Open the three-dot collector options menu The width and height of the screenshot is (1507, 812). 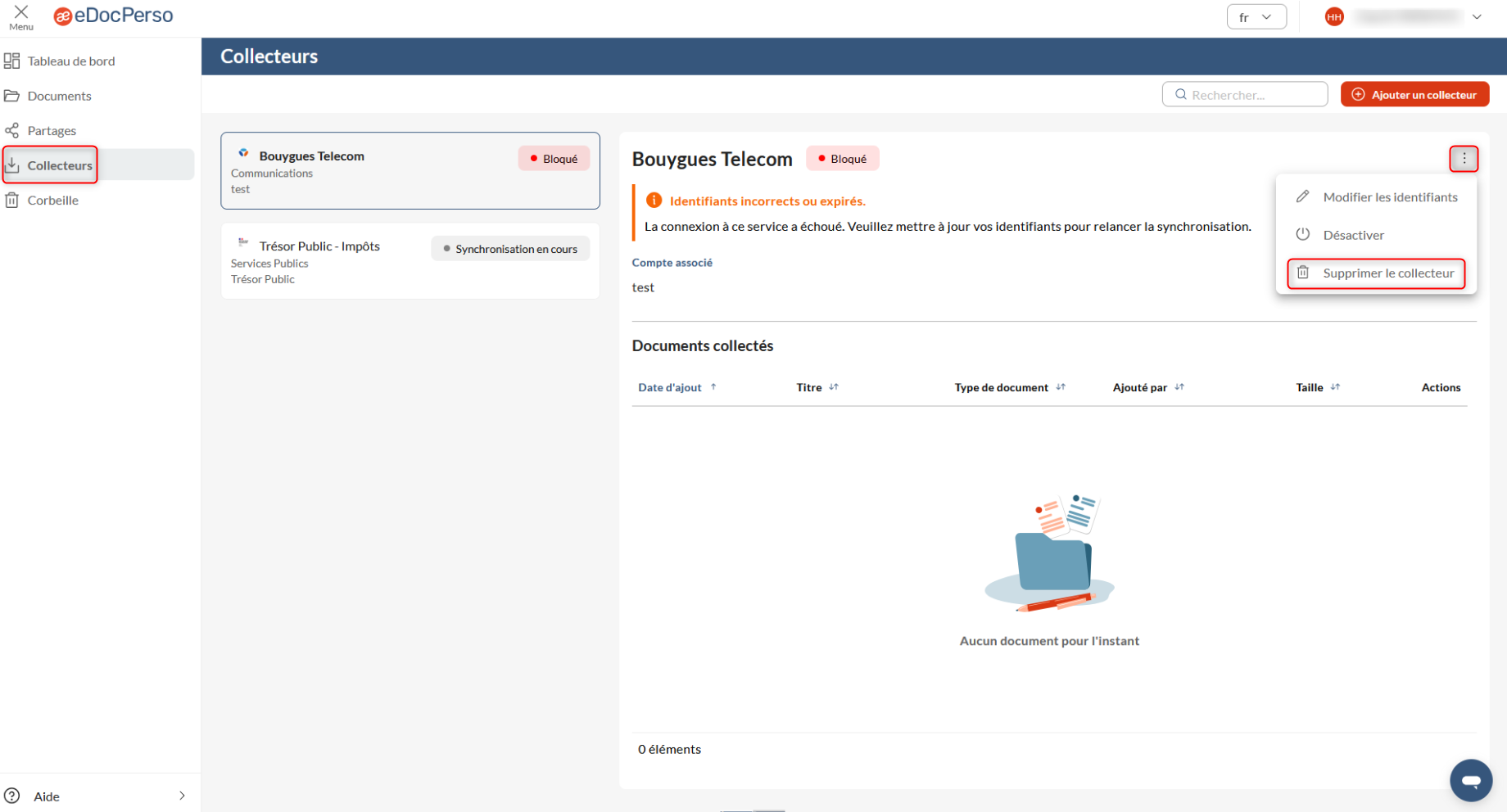click(x=1464, y=159)
